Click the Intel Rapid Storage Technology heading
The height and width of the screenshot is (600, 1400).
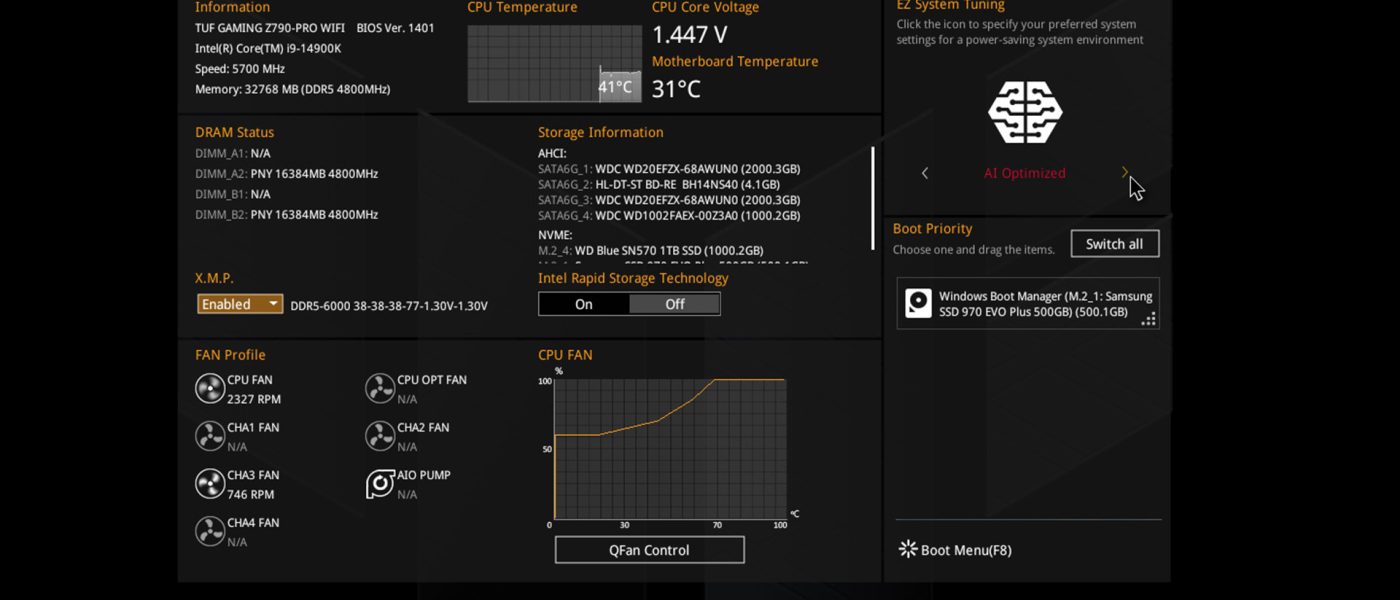coord(633,278)
